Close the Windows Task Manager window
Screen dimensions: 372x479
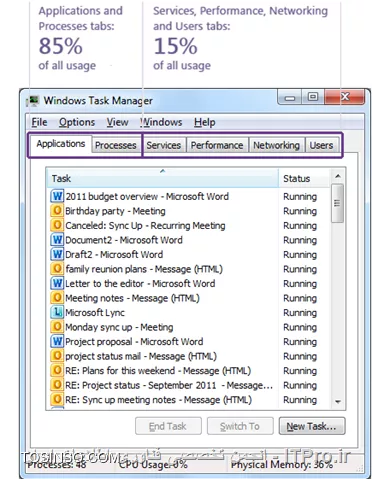345,97
